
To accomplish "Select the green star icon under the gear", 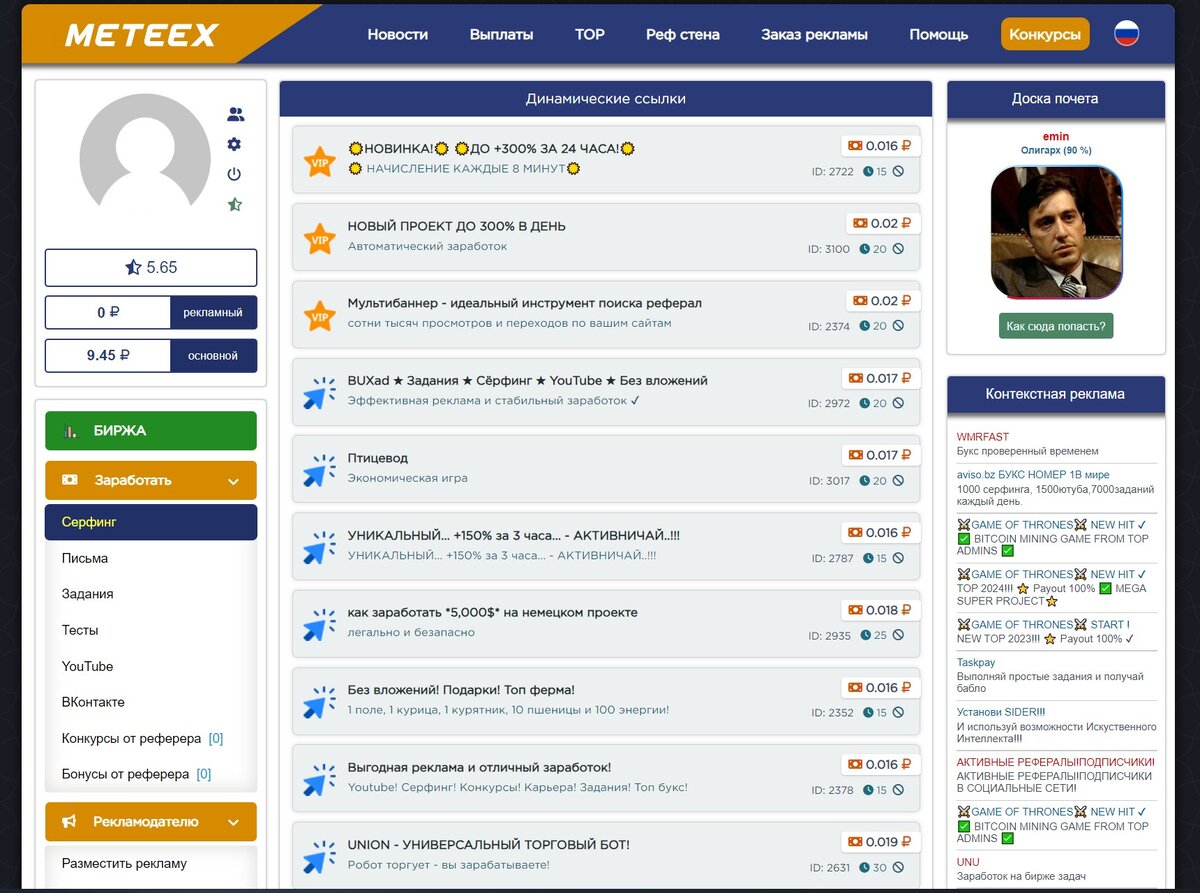I will pos(234,204).
